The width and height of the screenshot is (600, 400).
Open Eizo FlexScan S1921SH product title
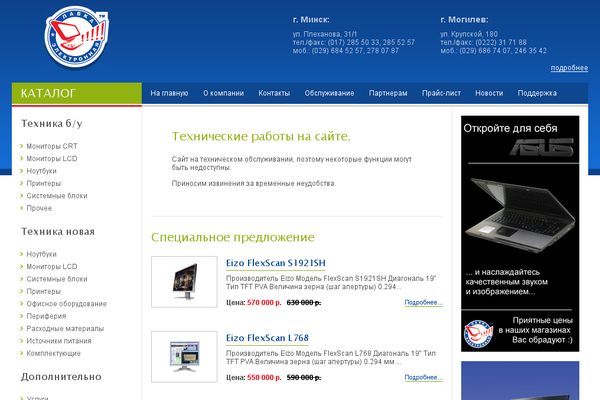276,263
